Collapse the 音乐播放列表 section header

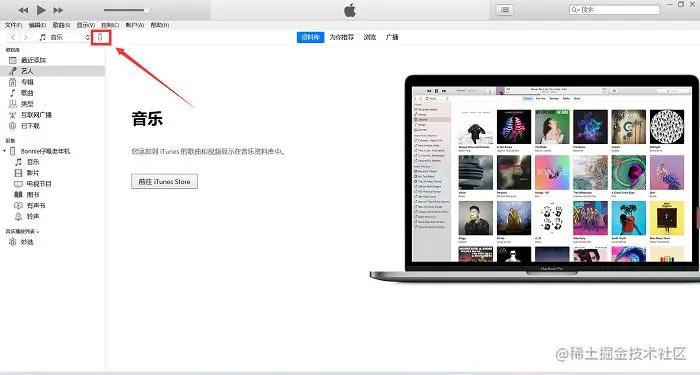point(22,232)
